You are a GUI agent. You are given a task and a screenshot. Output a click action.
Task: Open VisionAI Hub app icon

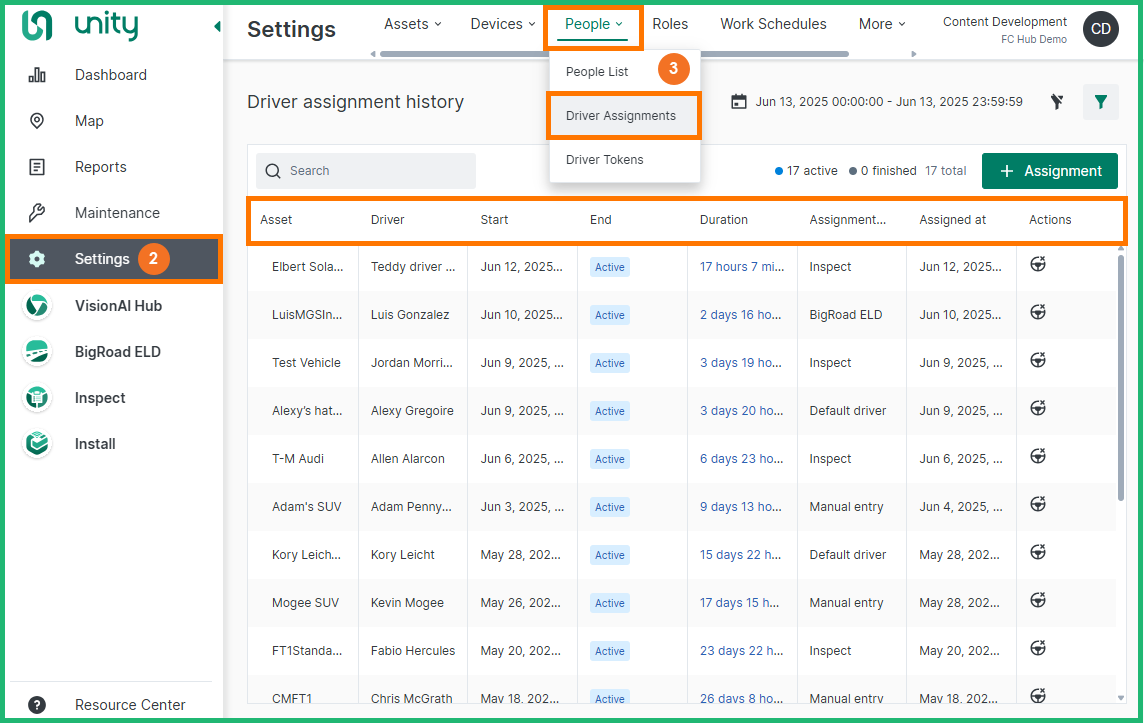coord(37,306)
